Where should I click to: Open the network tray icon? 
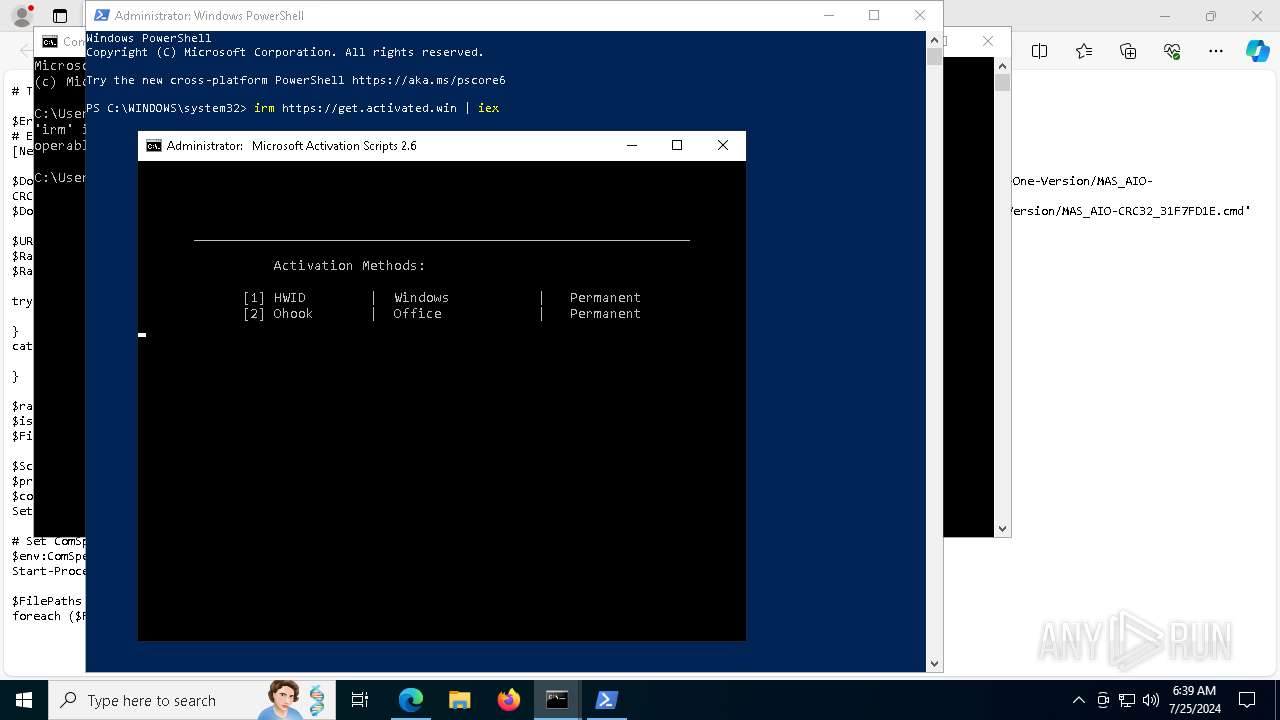tap(1127, 700)
